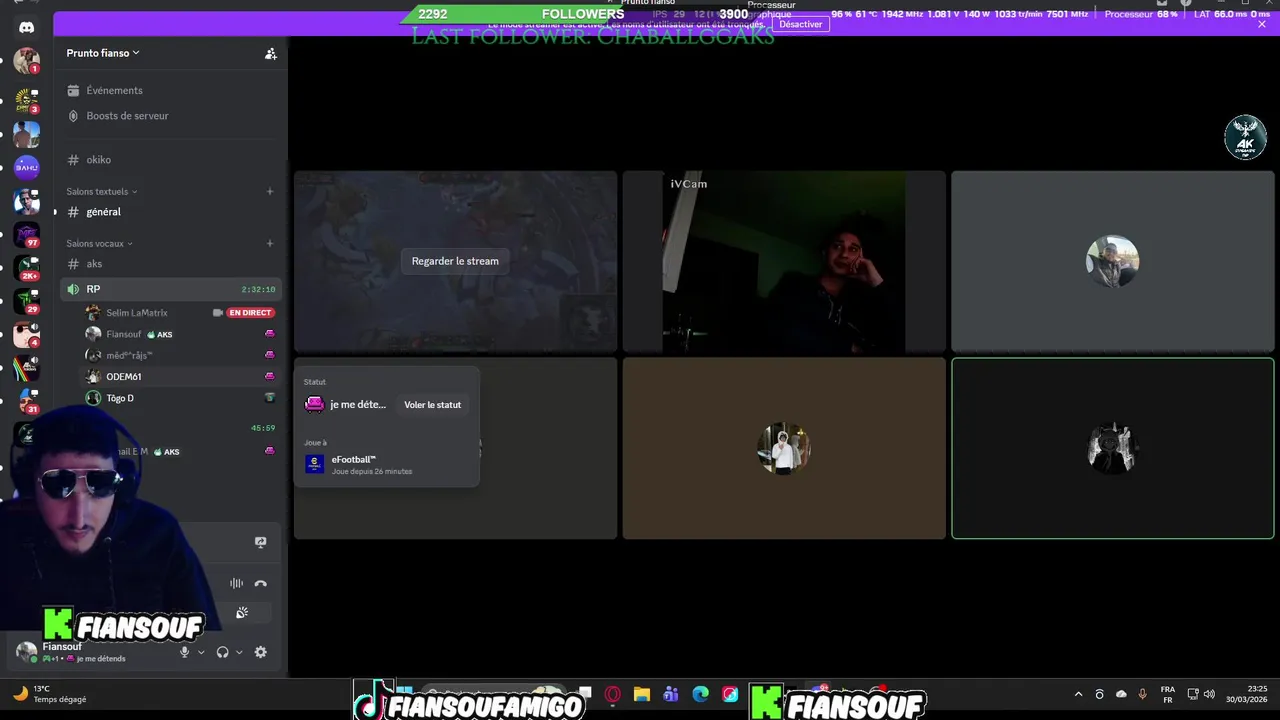Invite people using the add-member icon
Screen dimensions: 1280x720
click(270, 54)
